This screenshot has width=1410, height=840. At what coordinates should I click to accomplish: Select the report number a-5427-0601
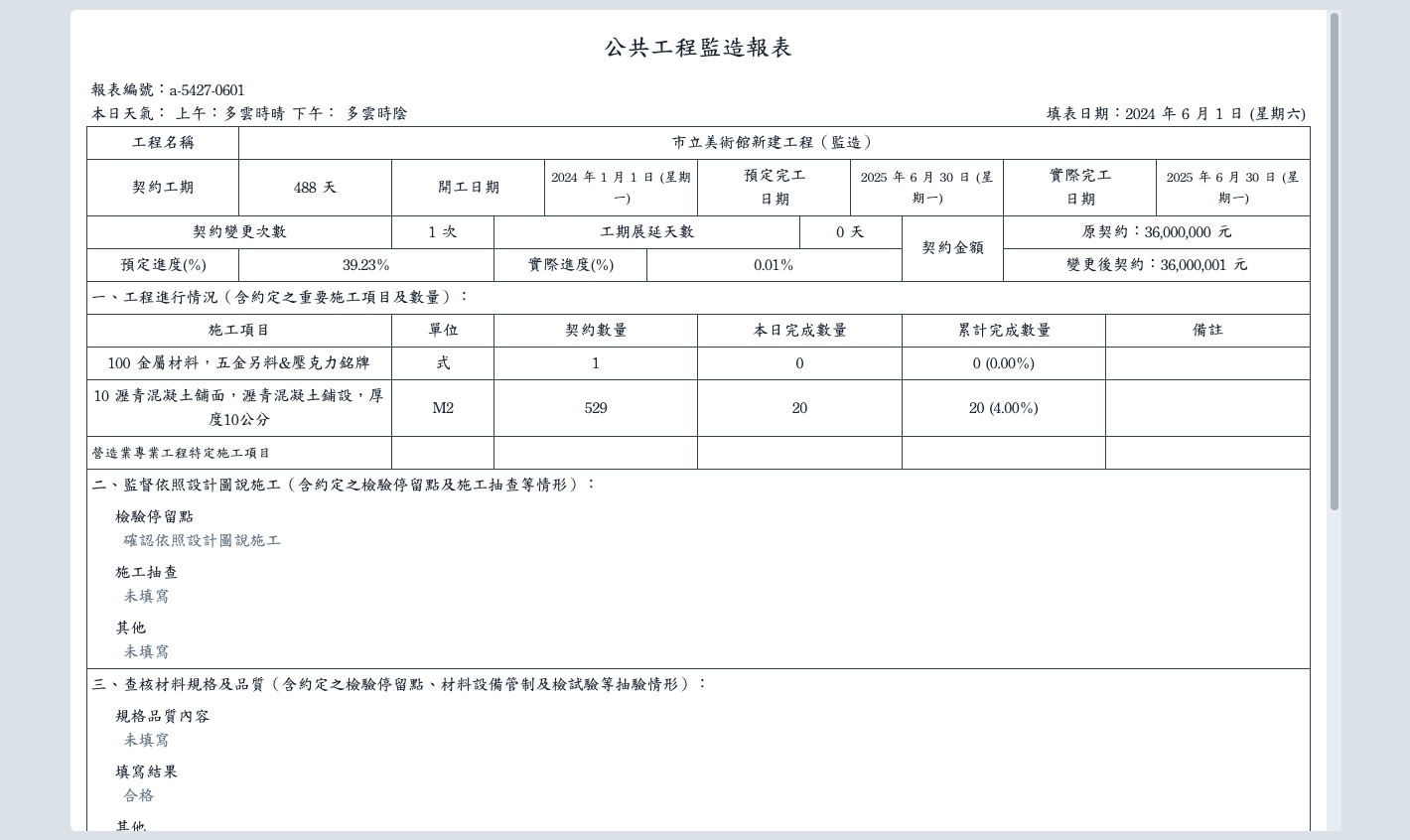[207, 90]
